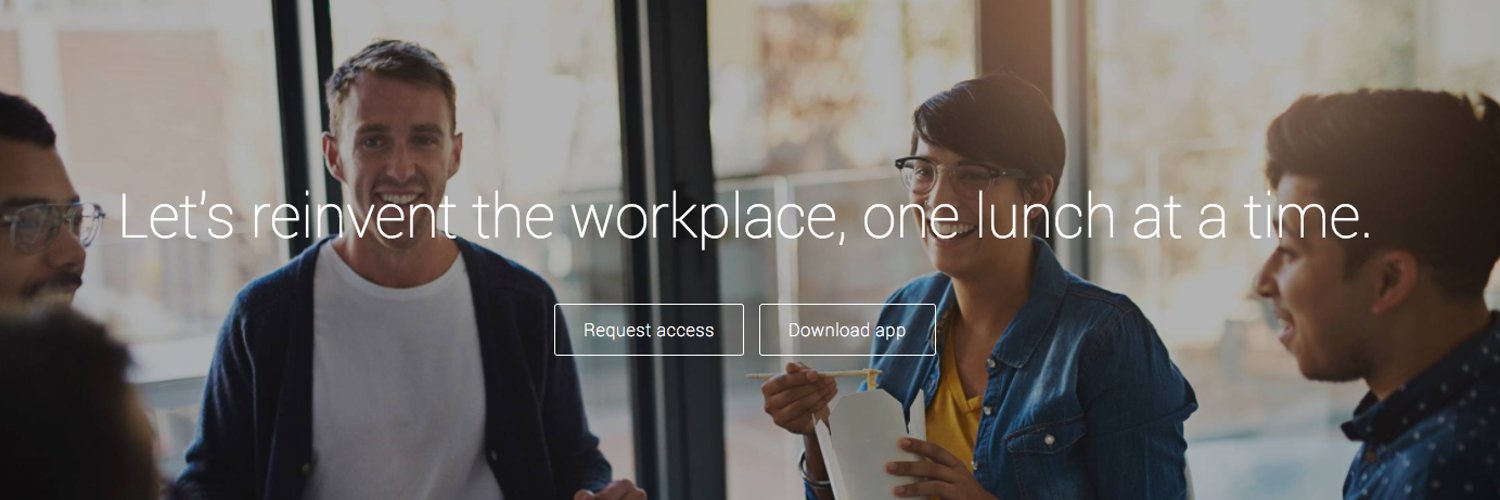Image resolution: width=1500 pixels, height=500 pixels.
Task: Click the smiling man's face above headline
Action: pyautogui.click(x=392, y=150)
